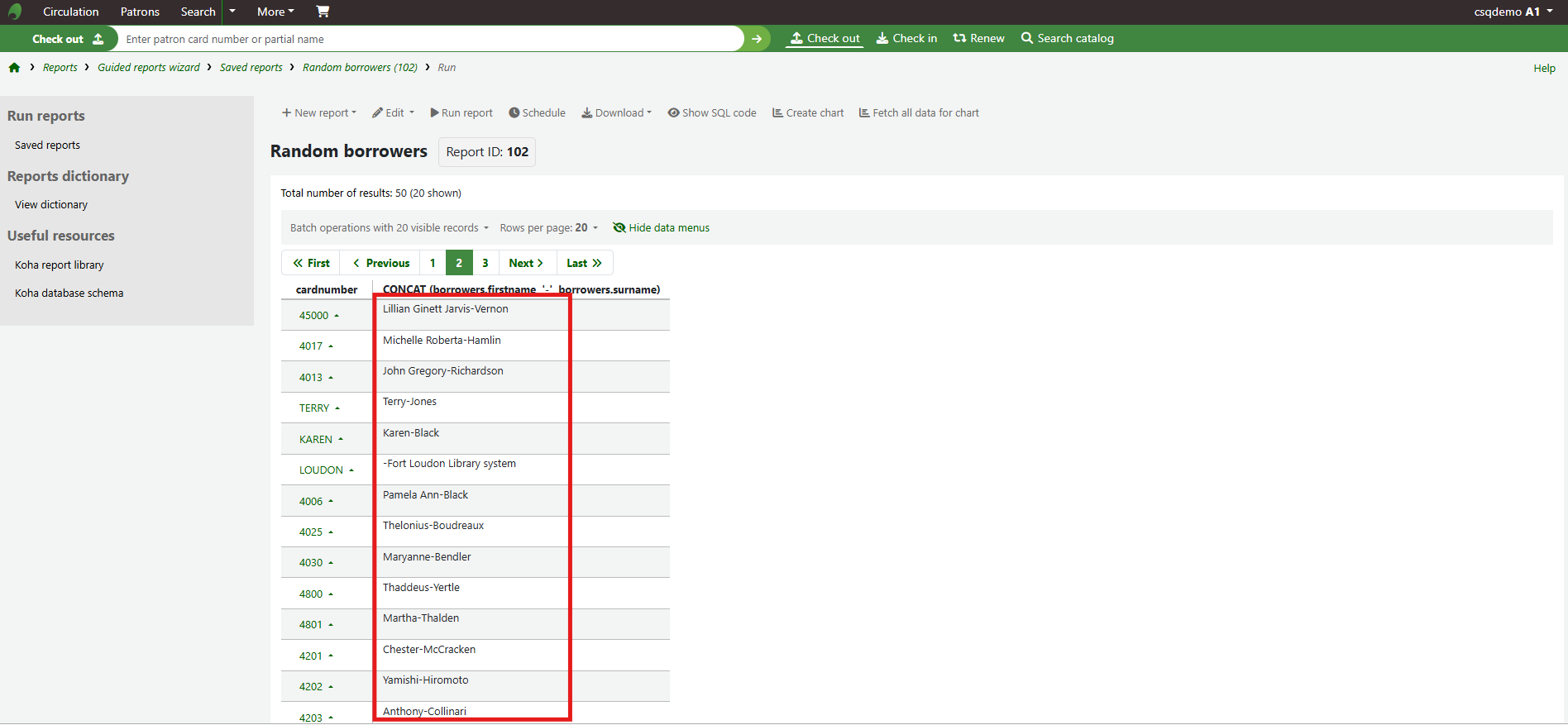The width and height of the screenshot is (1568, 725).
Task: Open the New report dropdown
Action: point(319,113)
